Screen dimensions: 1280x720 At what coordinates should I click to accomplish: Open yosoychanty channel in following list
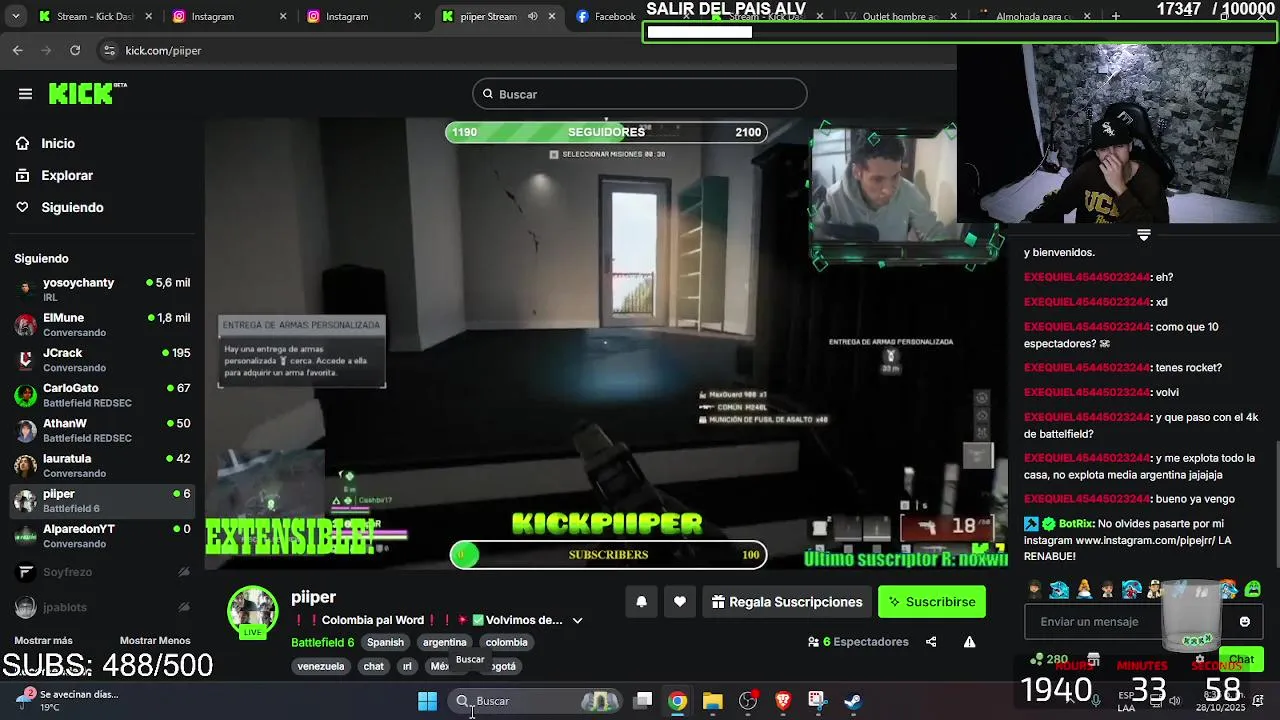102,289
